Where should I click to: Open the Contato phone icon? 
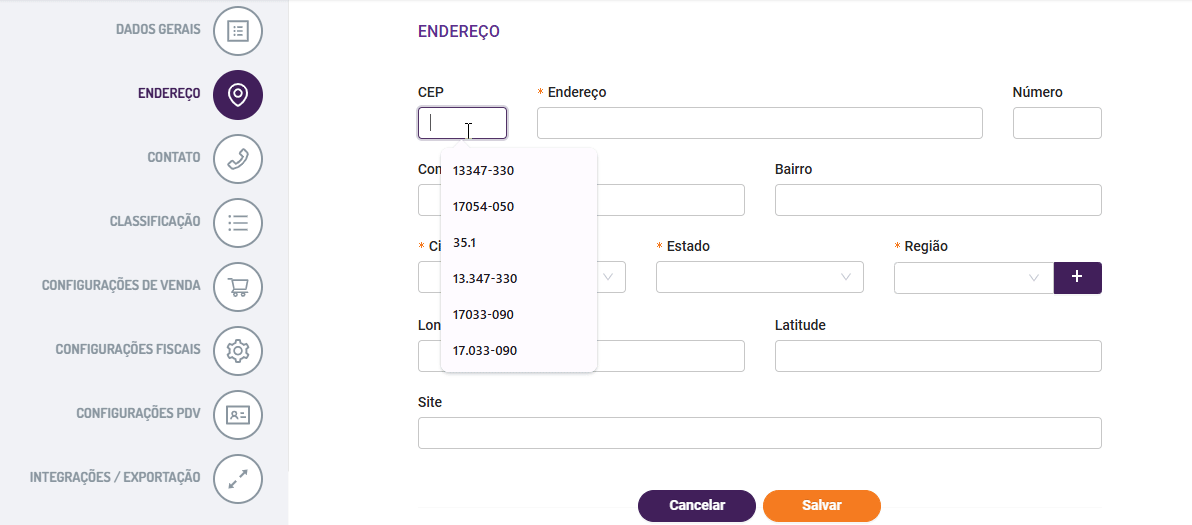pyautogui.click(x=238, y=159)
